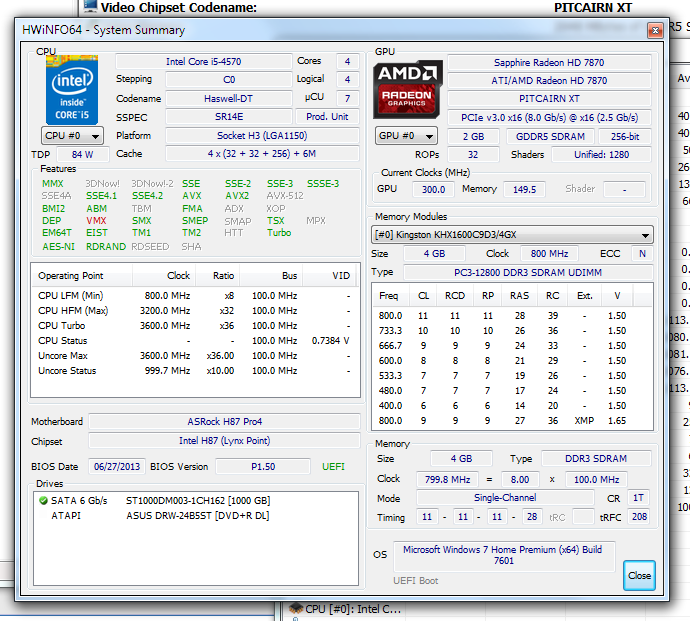Click the red VMX feature label
Image resolution: width=690 pixels, height=621 pixels.
coord(96,220)
